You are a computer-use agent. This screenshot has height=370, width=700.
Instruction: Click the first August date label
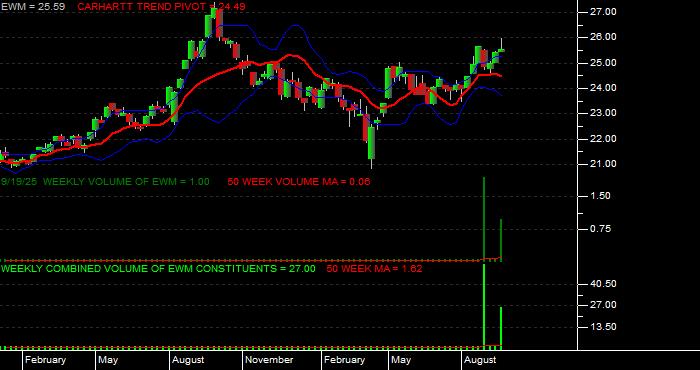pos(188,360)
